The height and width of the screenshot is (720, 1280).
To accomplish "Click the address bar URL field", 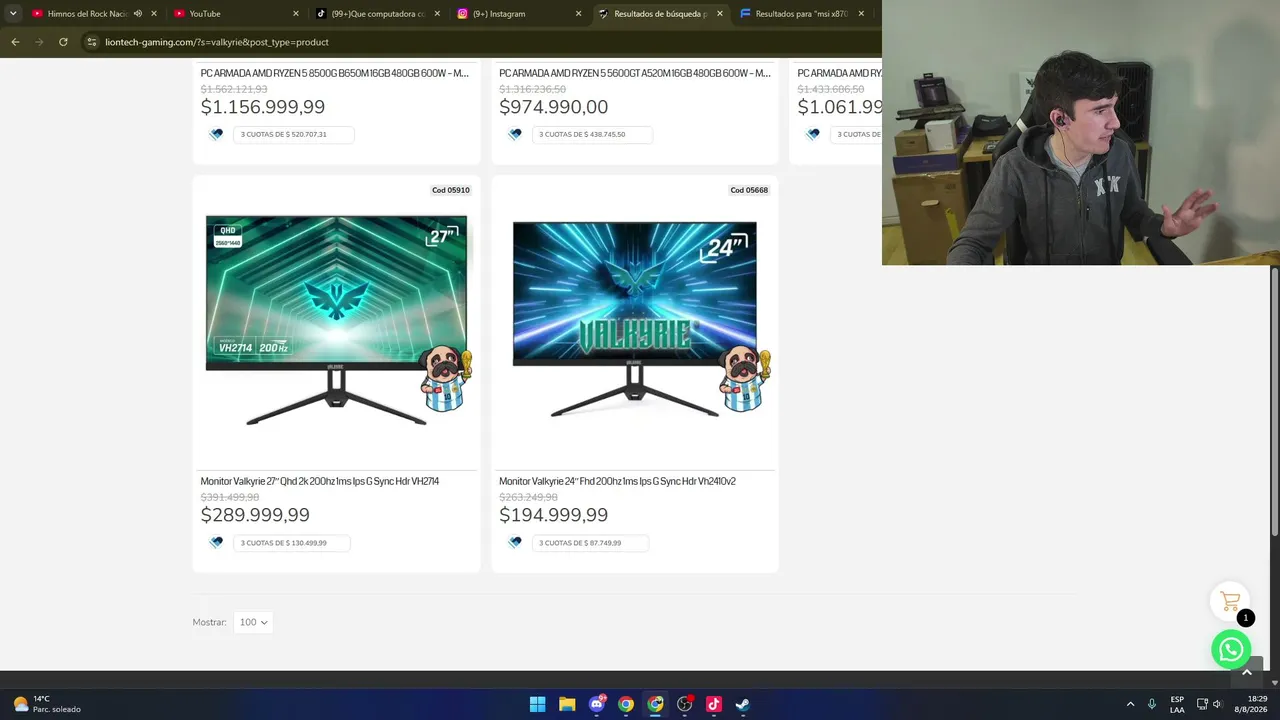I will (x=480, y=42).
